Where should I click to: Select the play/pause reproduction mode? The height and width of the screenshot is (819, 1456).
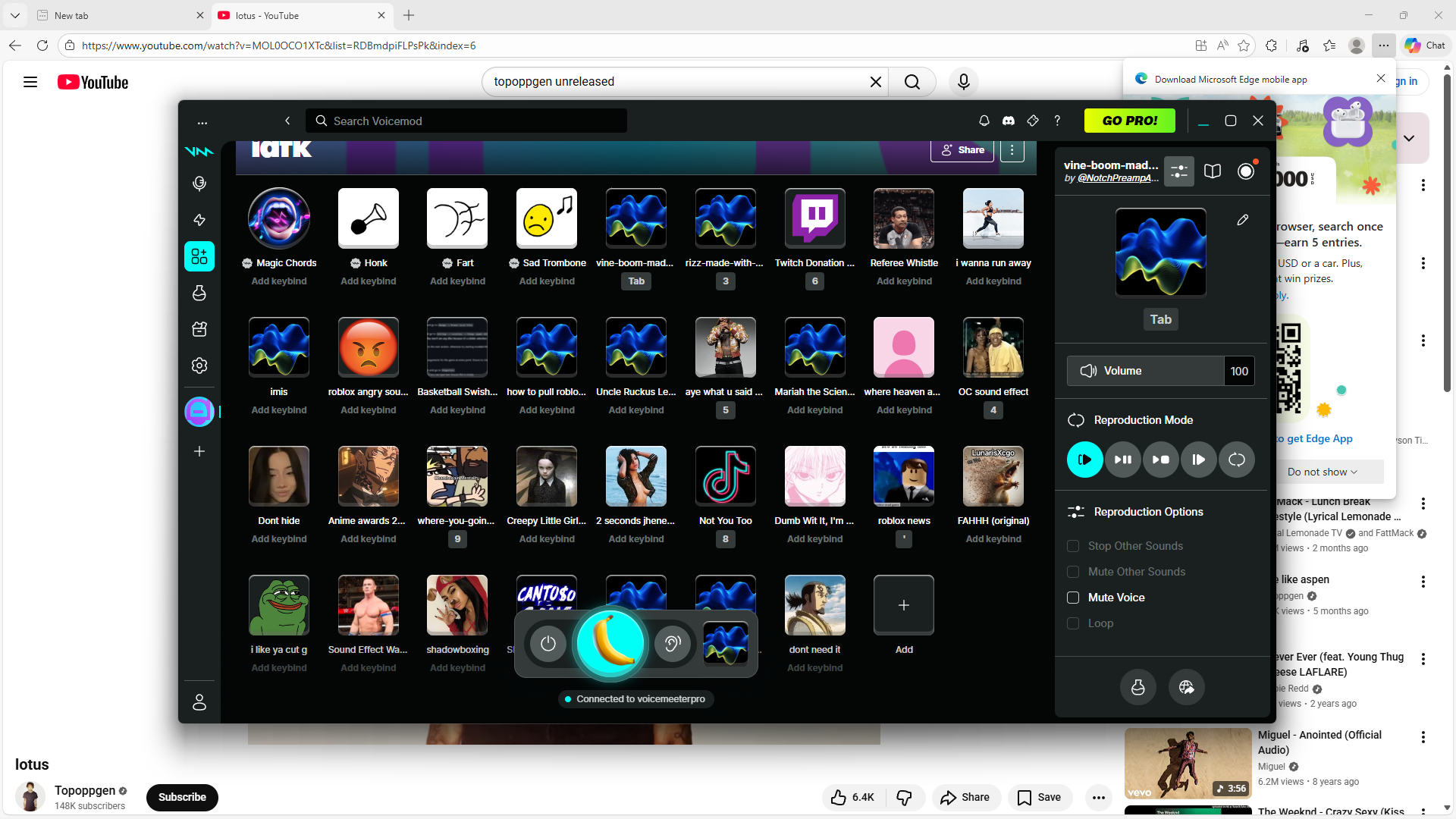click(1123, 460)
